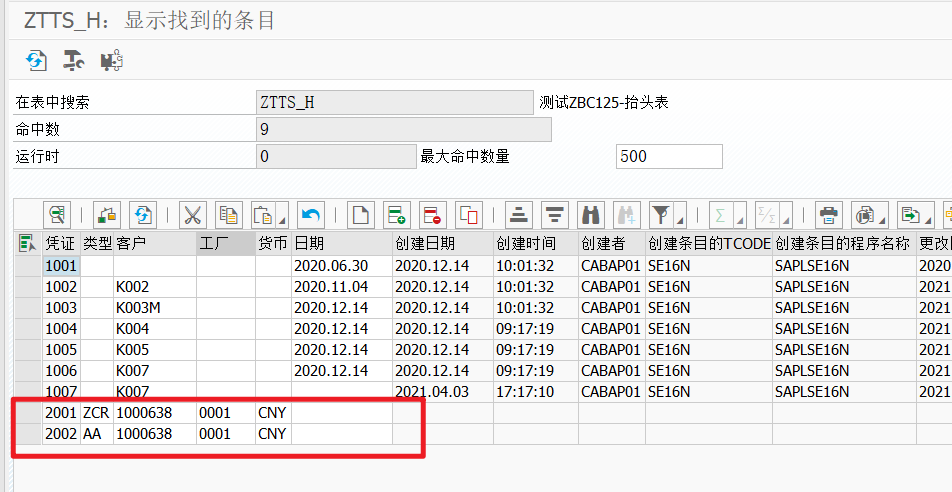Open the Details magnifier icon in grid toolbar

click(57, 215)
